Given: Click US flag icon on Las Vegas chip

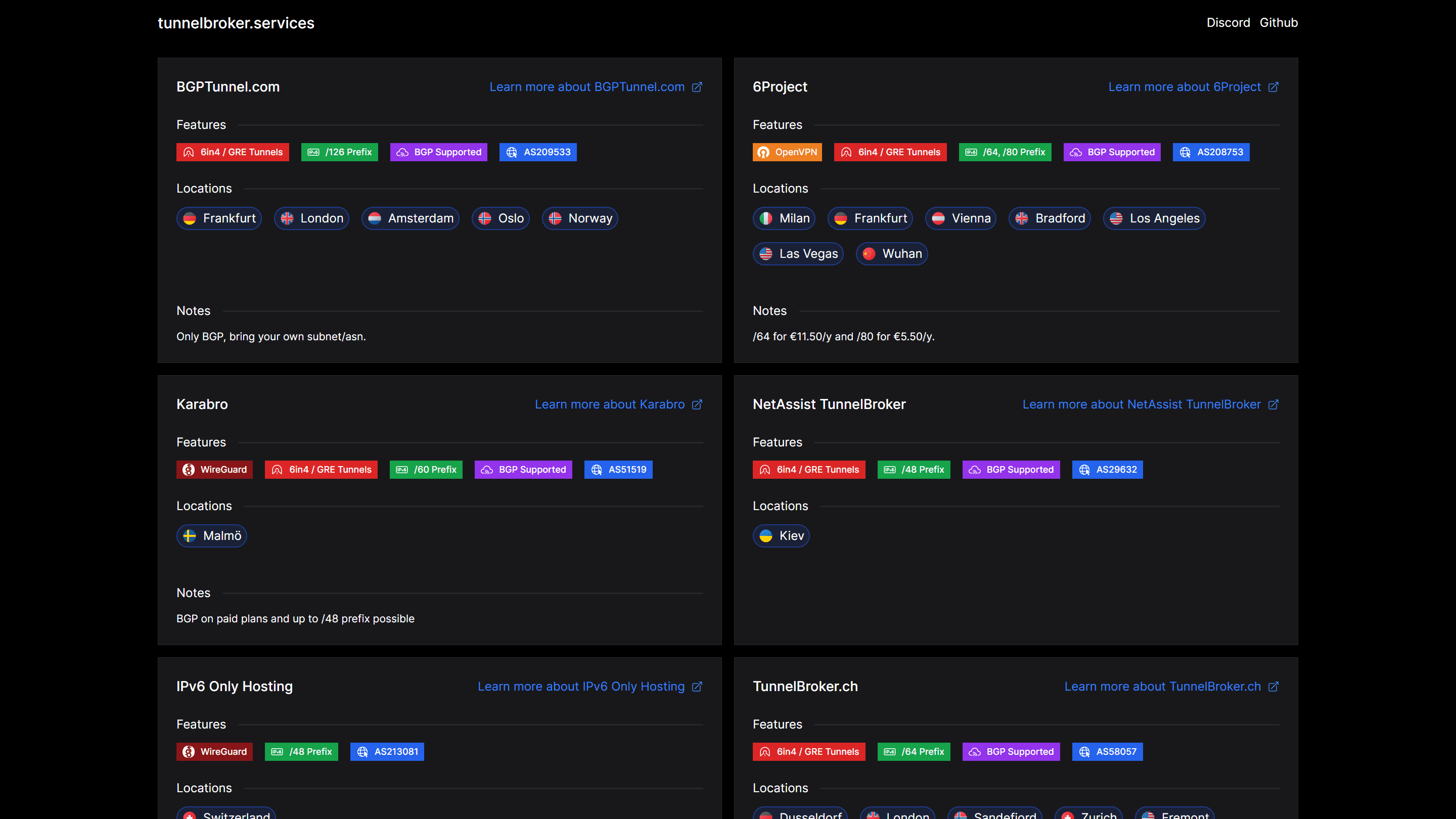Looking at the screenshot, I should point(766,254).
